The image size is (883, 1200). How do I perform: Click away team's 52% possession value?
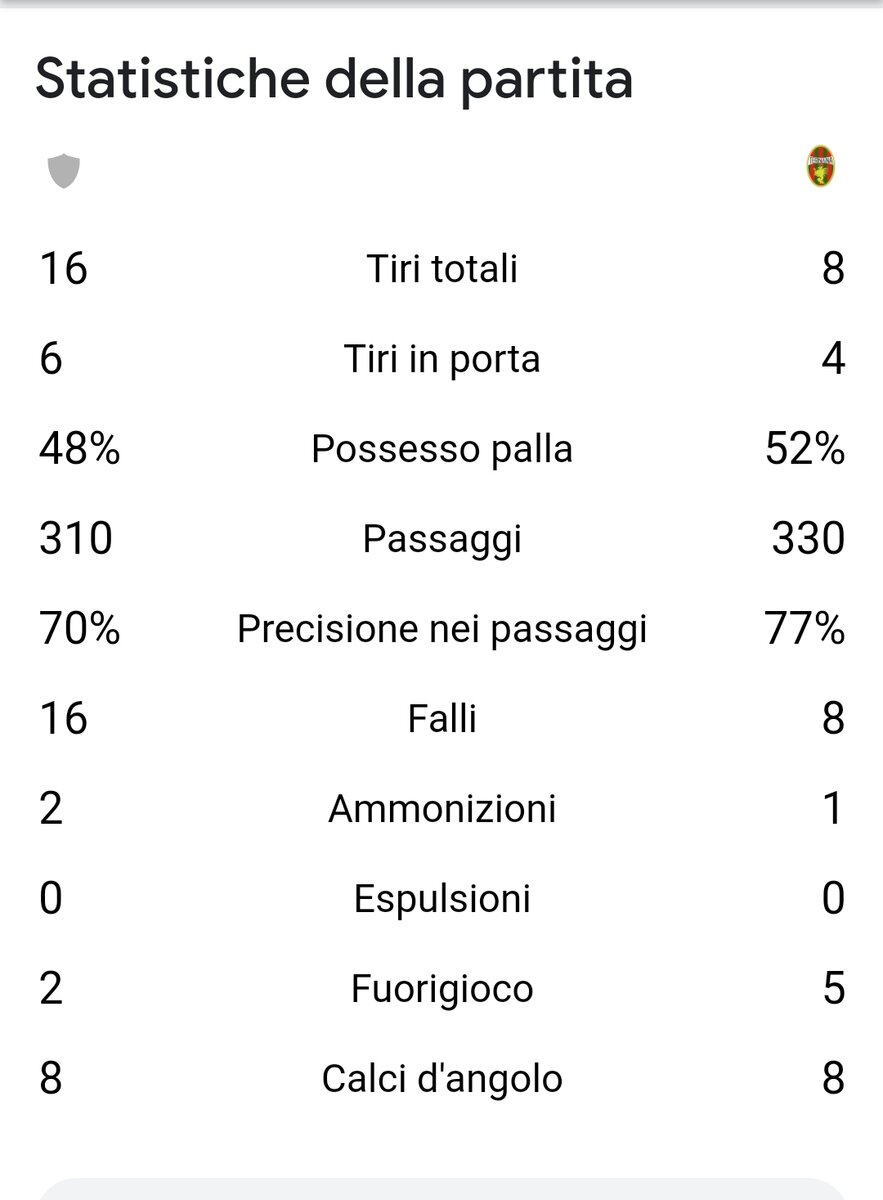[x=804, y=449]
